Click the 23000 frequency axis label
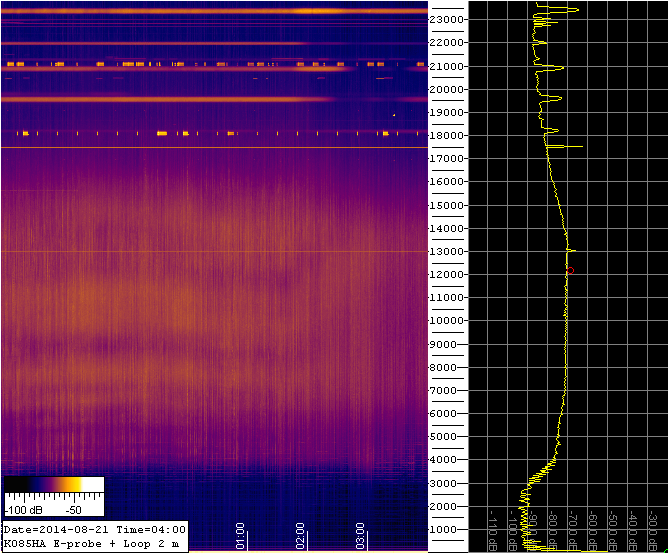This screenshot has height=554, width=669. coord(447,20)
